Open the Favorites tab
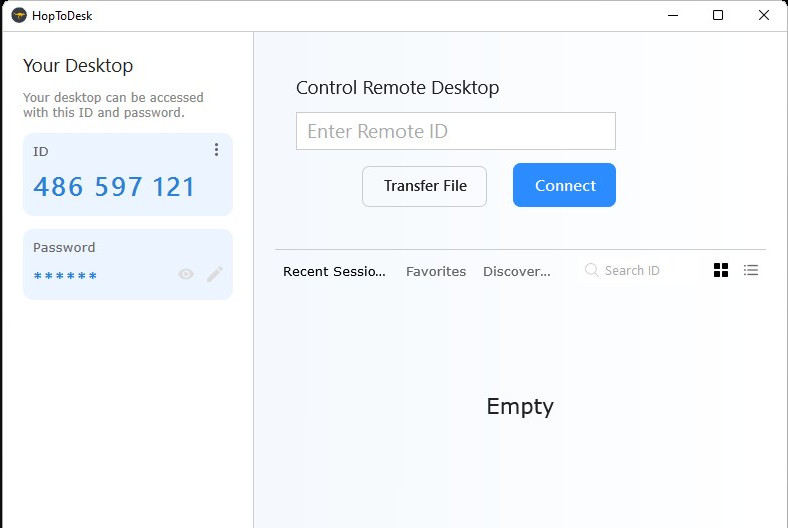Image resolution: width=788 pixels, height=528 pixels. 436,271
